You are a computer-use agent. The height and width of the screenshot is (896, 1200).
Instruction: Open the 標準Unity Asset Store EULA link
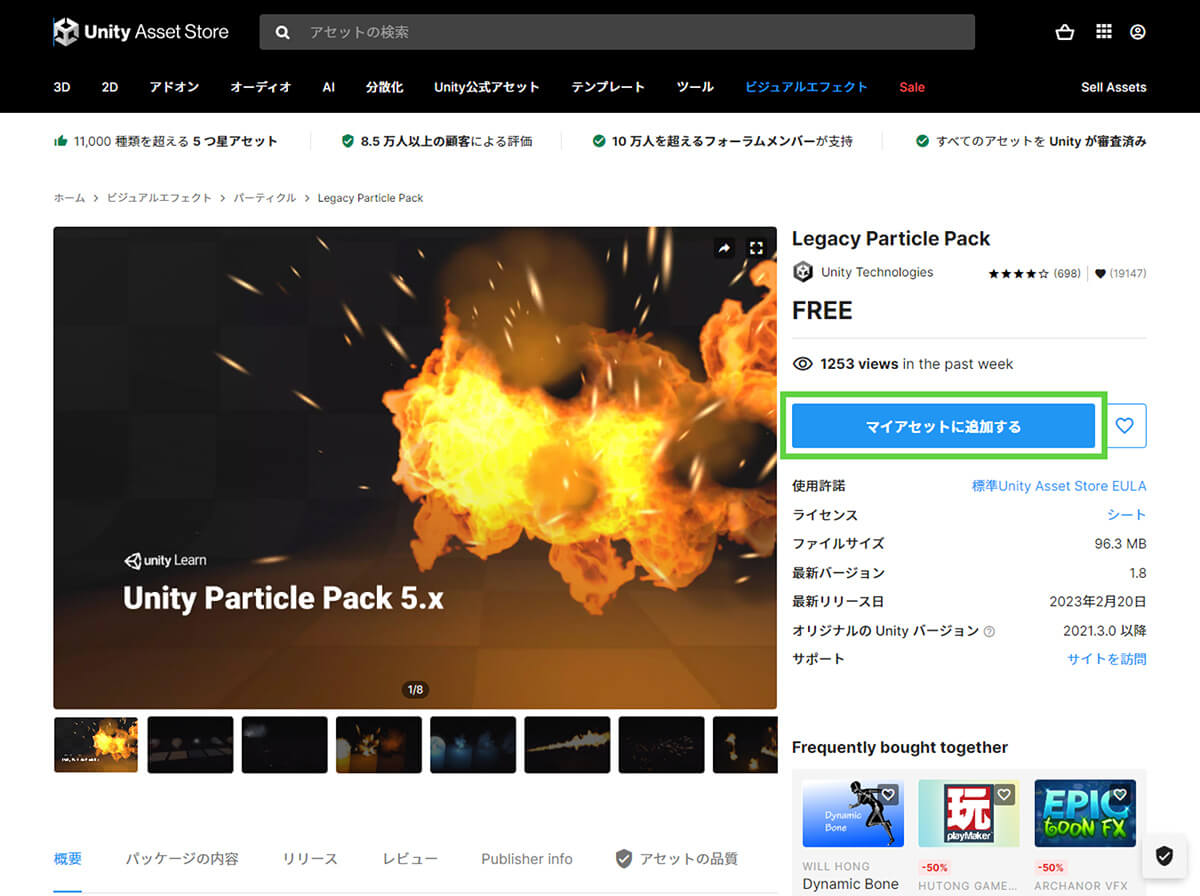point(1059,486)
